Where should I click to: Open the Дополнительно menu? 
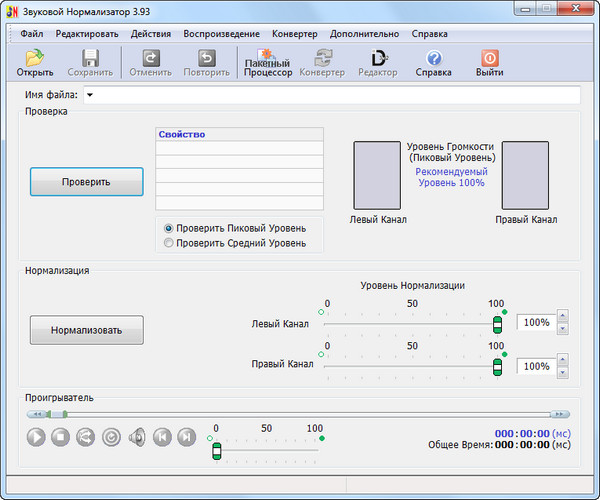coord(364,33)
